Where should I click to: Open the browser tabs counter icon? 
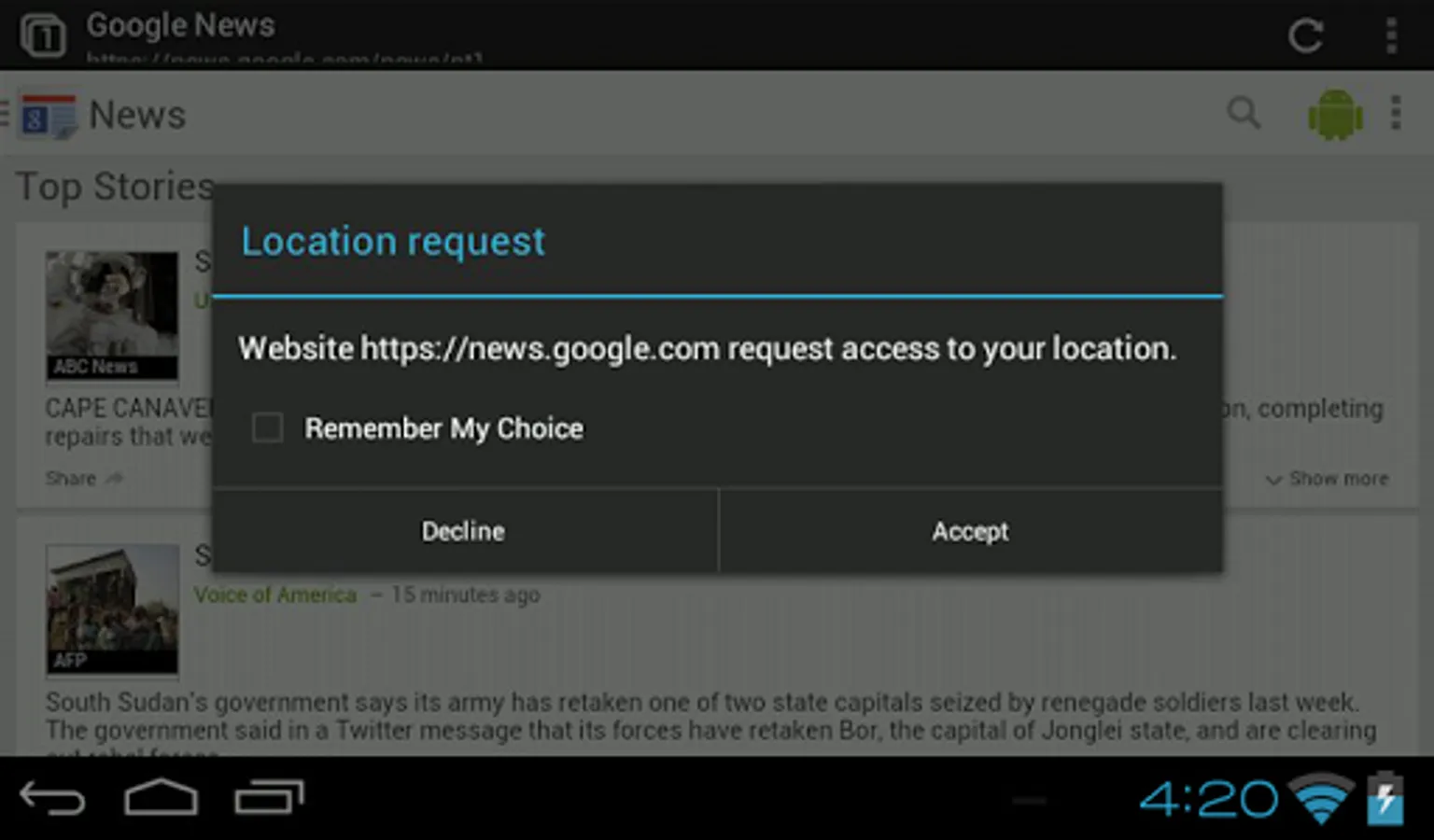pos(43,35)
